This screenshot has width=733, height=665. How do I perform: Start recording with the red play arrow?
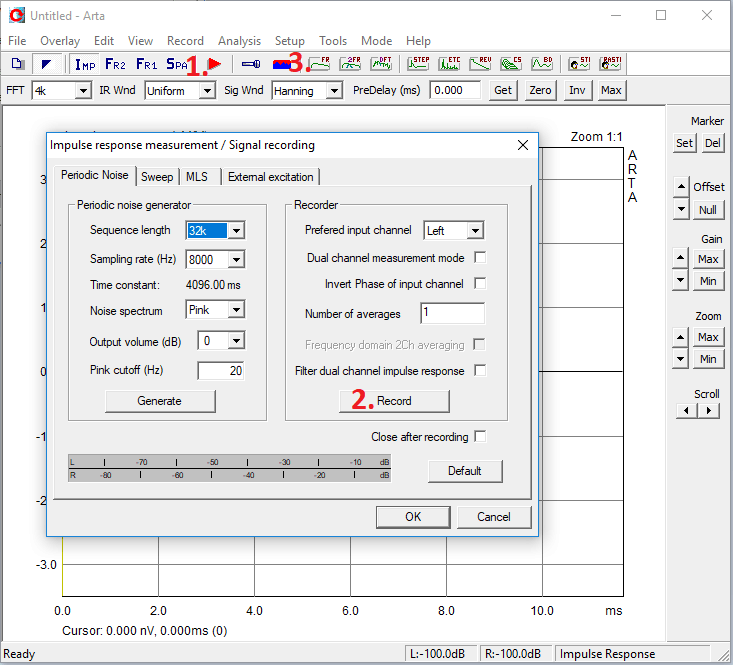click(x=214, y=64)
